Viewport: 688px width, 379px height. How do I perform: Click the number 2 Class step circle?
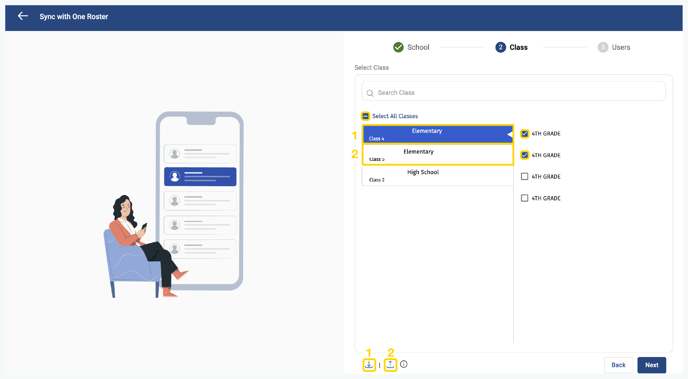pos(501,47)
